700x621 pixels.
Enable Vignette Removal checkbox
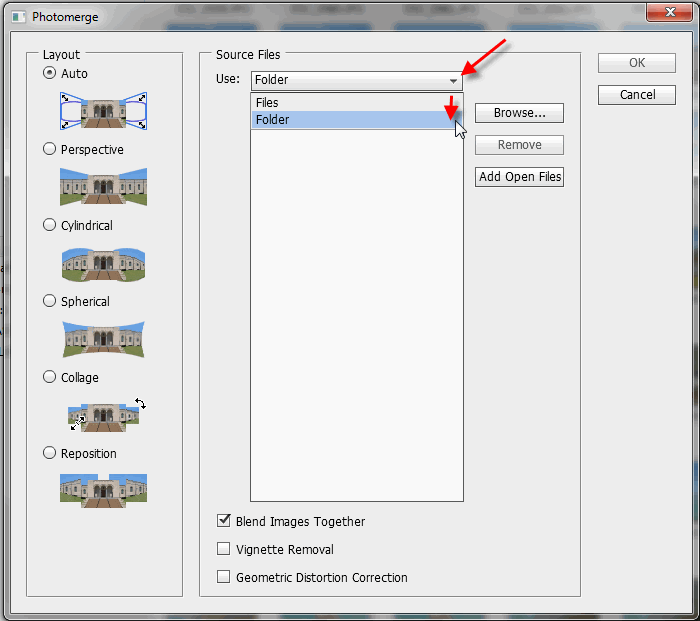point(224,549)
